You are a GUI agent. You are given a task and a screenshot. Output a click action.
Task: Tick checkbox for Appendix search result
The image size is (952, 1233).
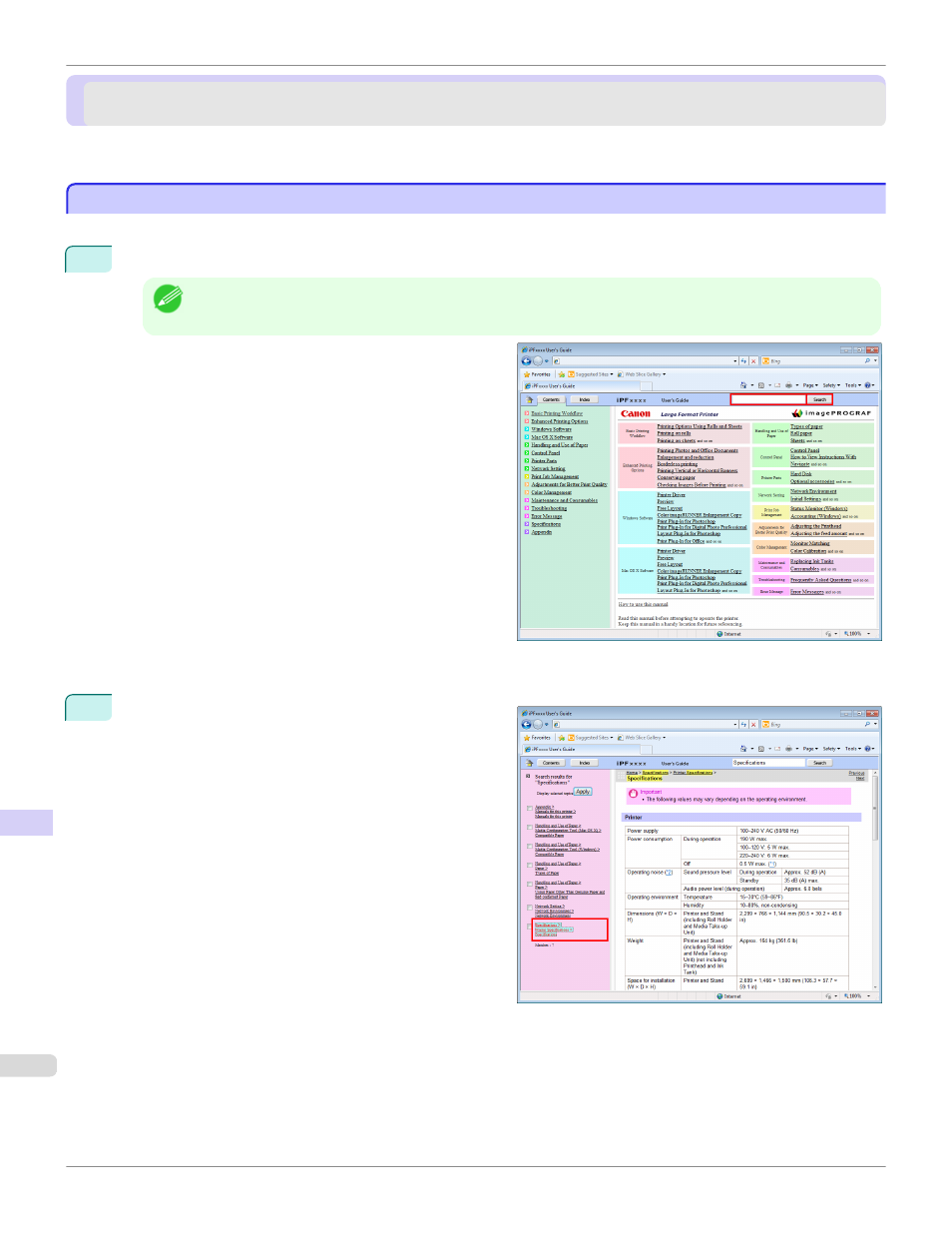[530, 809]
